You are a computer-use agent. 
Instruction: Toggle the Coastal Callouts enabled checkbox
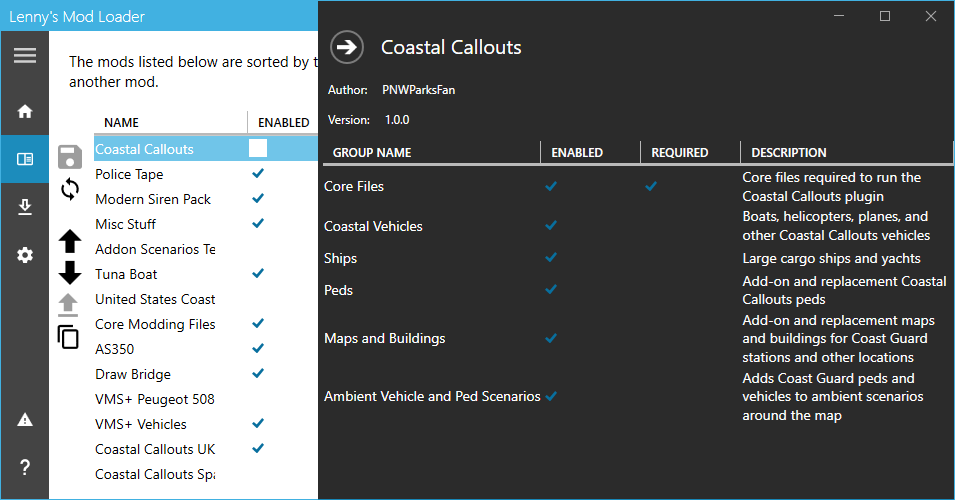tap(258, 148)
